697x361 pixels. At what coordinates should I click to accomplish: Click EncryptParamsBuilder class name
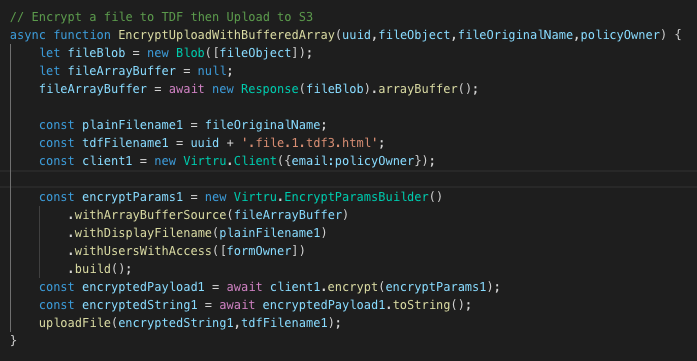(x=356, y=197)
